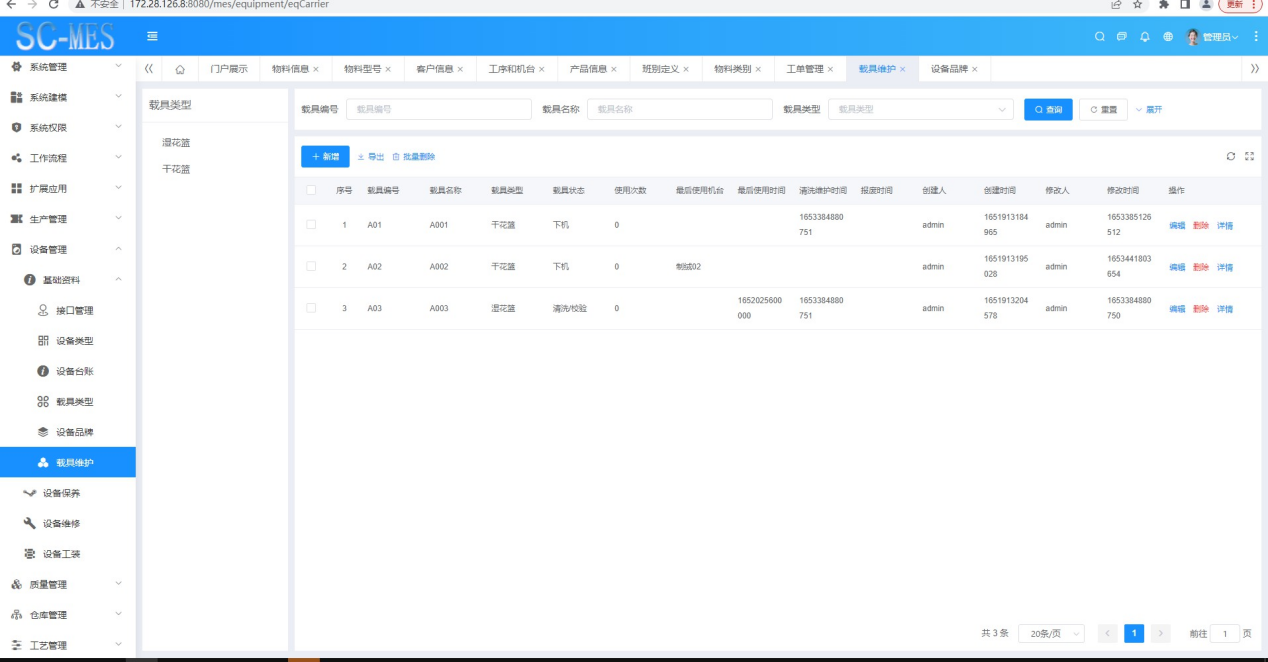Screen dimensions: 1268x662
Task: Refresh the table with the refresh icon
Action: tap(1231, 156)
